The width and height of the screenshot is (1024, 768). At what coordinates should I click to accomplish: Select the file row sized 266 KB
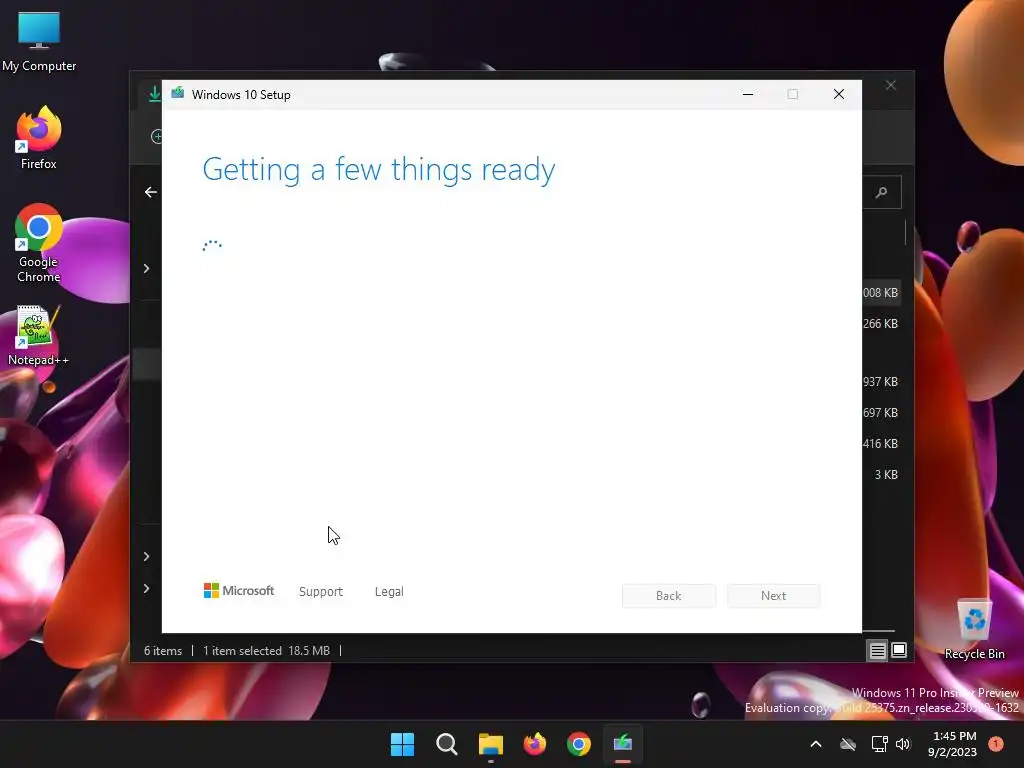pyautogui.click(x=880, y=324)
